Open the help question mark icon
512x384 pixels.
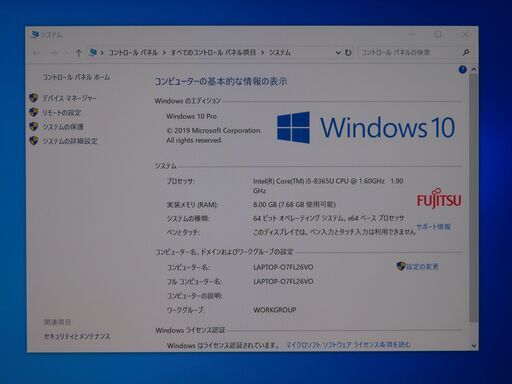click(x=462, y=69)
